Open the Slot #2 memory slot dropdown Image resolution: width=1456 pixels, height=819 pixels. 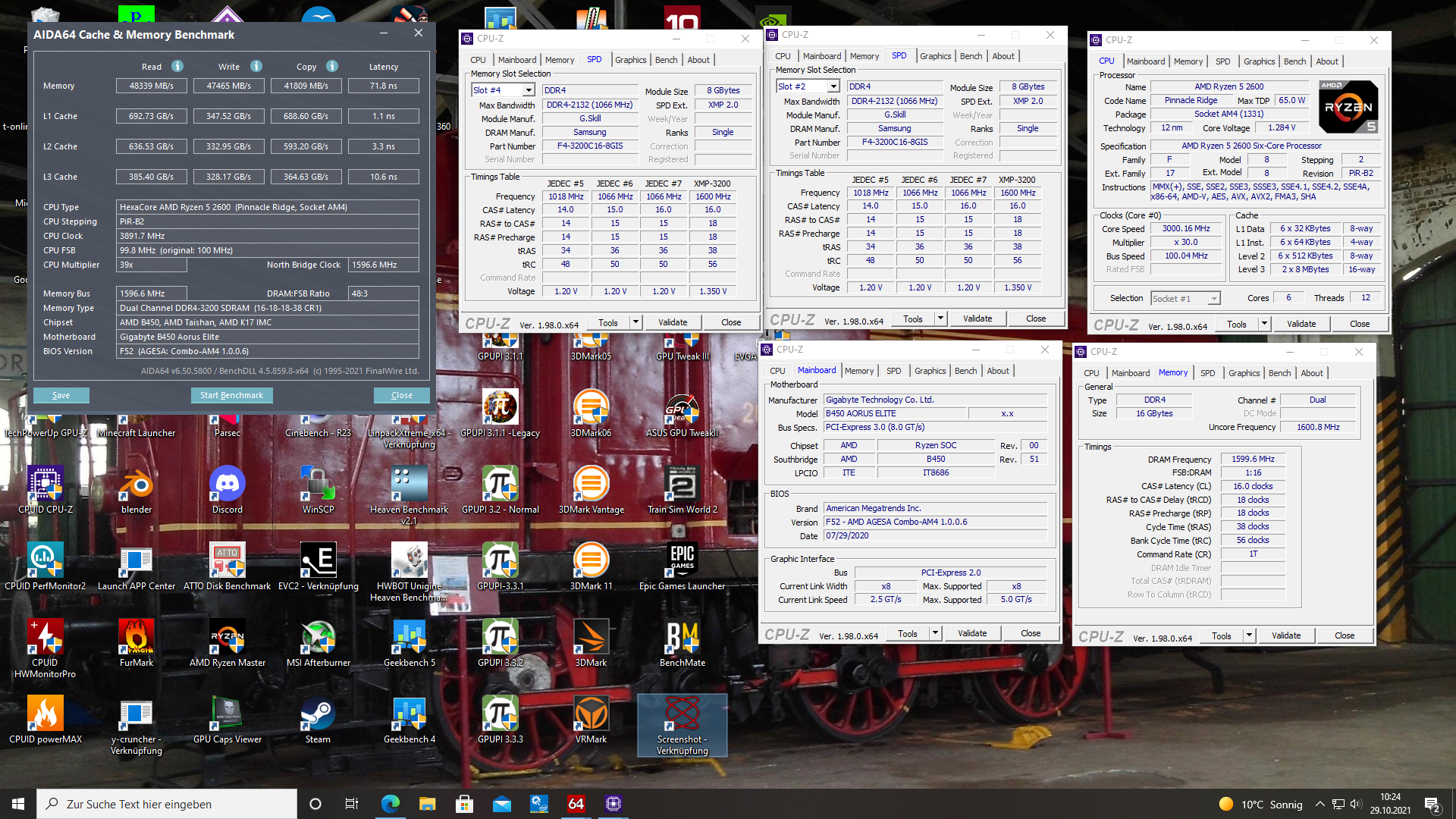coord(833,86)
